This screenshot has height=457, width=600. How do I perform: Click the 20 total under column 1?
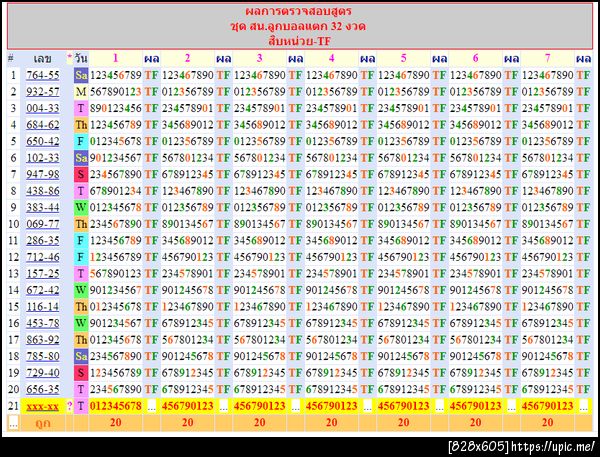116,423
